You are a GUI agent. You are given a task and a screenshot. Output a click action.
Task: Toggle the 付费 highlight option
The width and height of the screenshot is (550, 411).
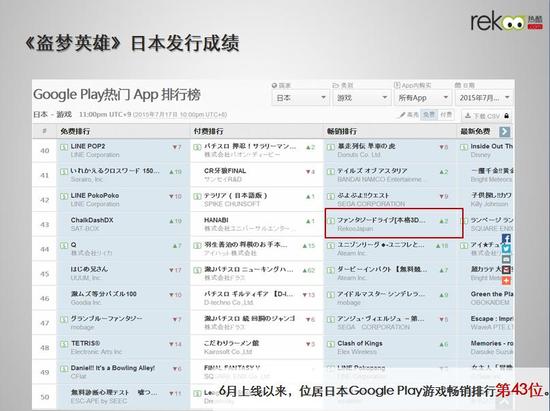coord(446,115)
